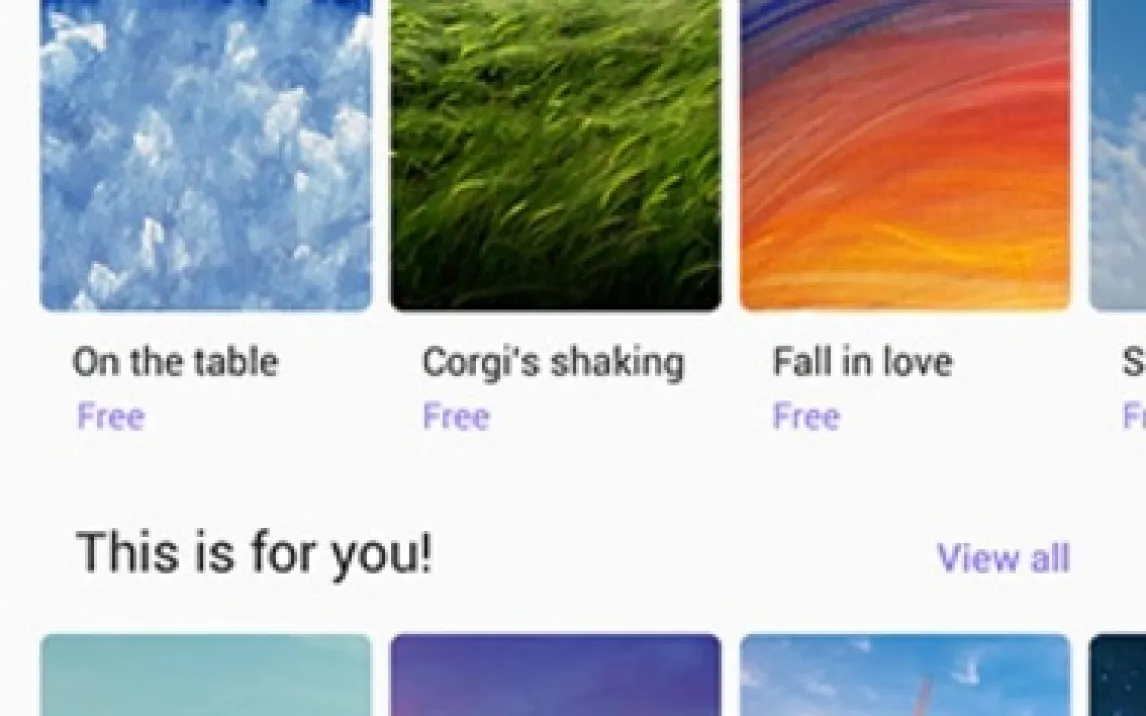Select the partially visible sky thumbnail in the top row

point(1117,155)
